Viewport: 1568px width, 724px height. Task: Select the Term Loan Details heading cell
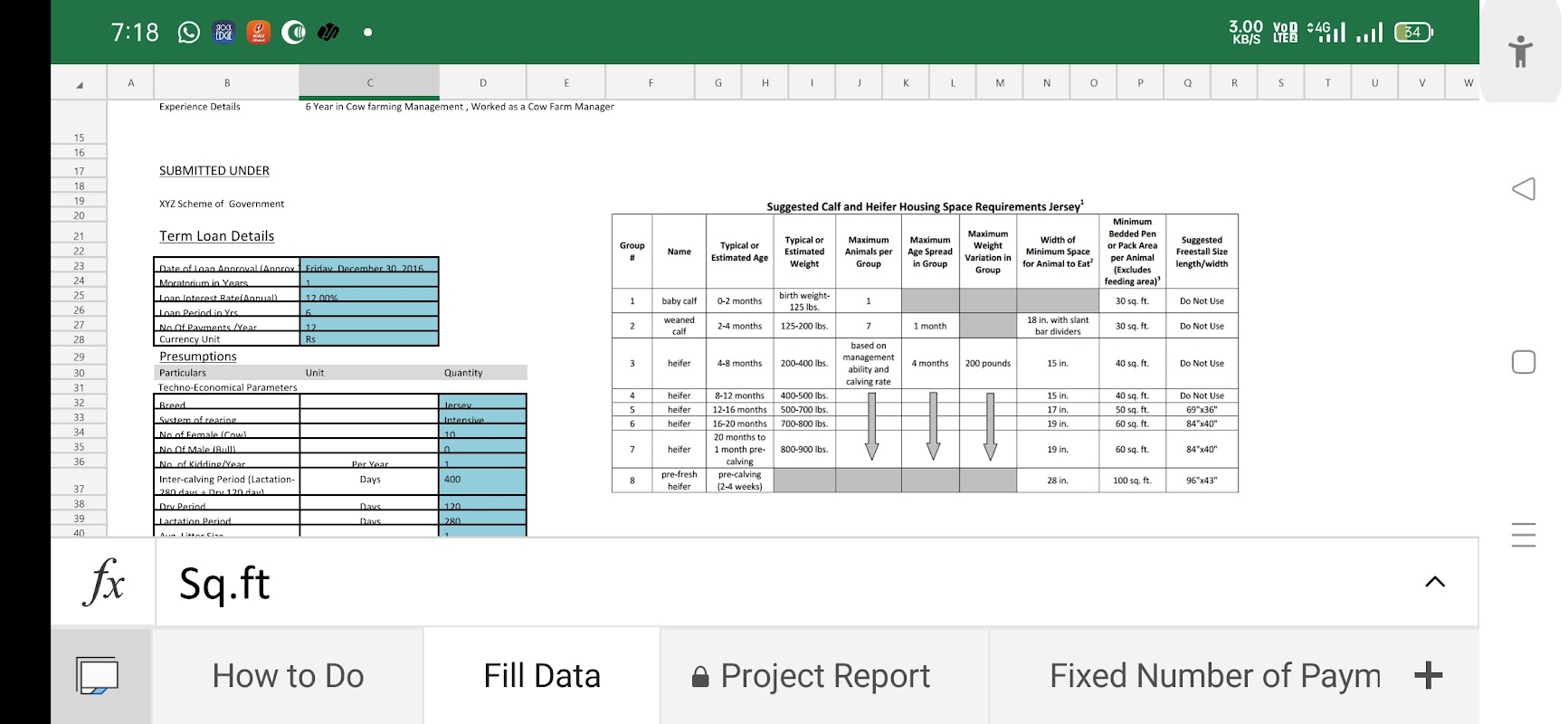pos(217,236)
